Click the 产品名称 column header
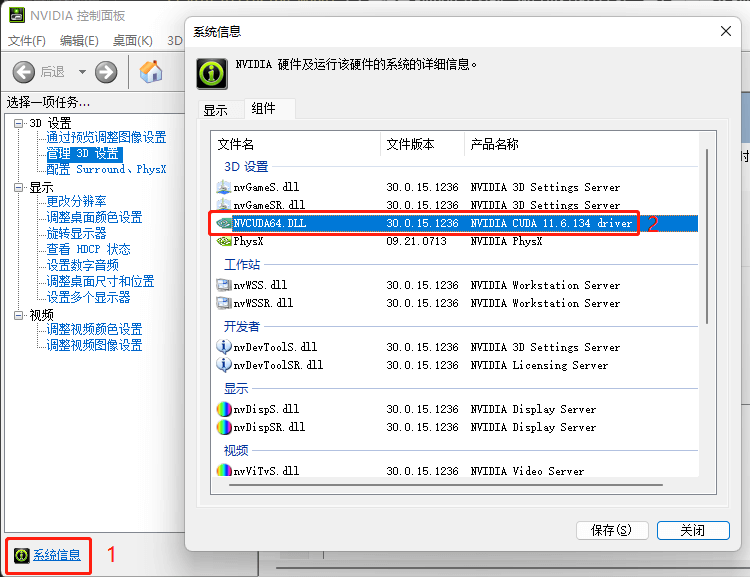750x577 pixels. coord(581,144)
